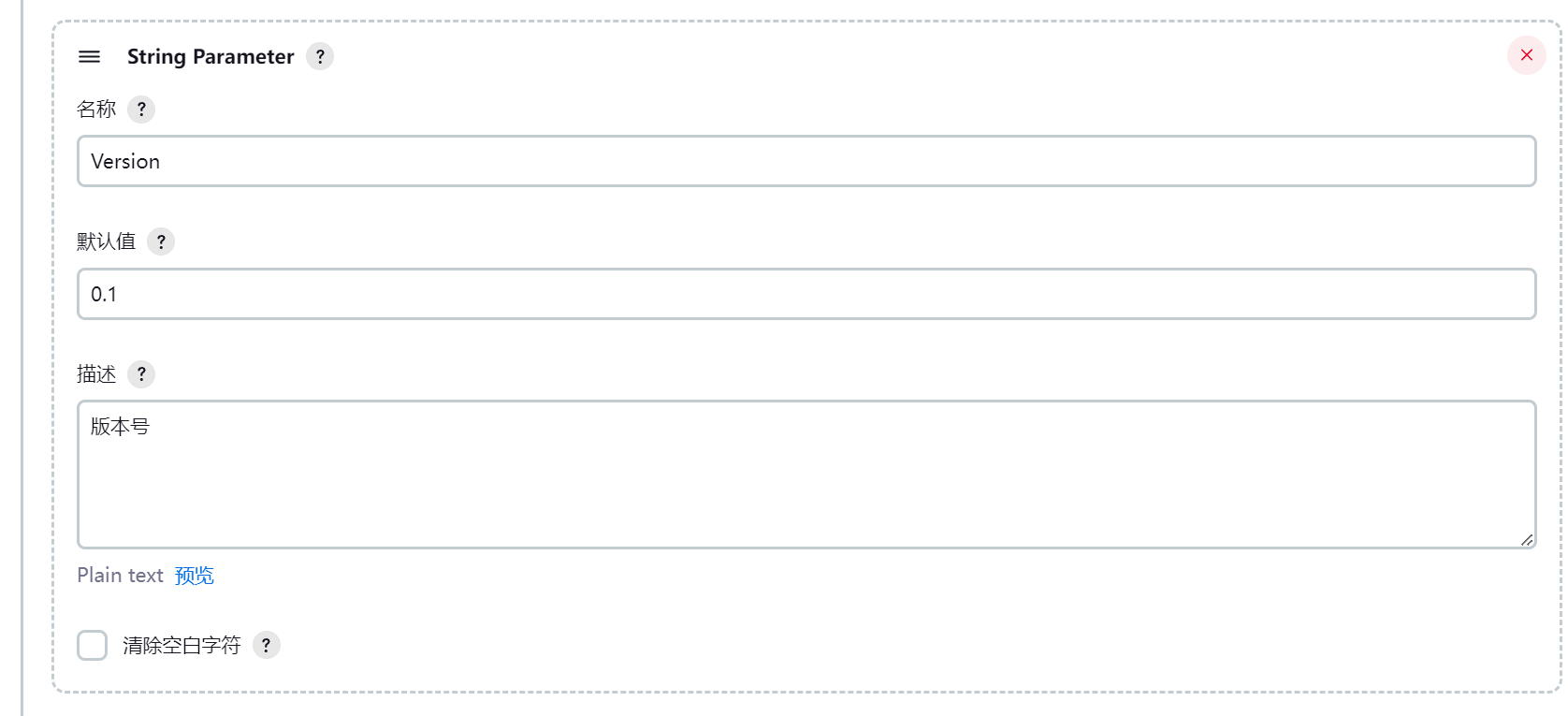Screen dimensions: 1568x716
Task: Click the 描述 field label
Action: pos(96,374)
